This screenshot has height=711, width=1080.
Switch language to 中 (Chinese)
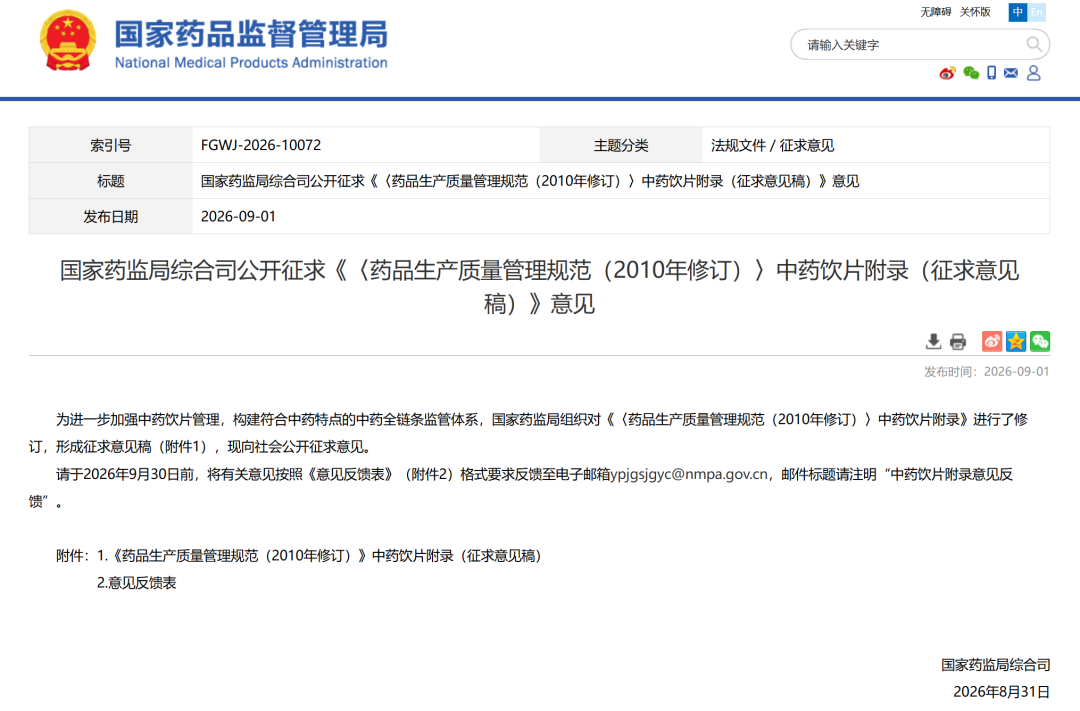(x=1017, y=12)
